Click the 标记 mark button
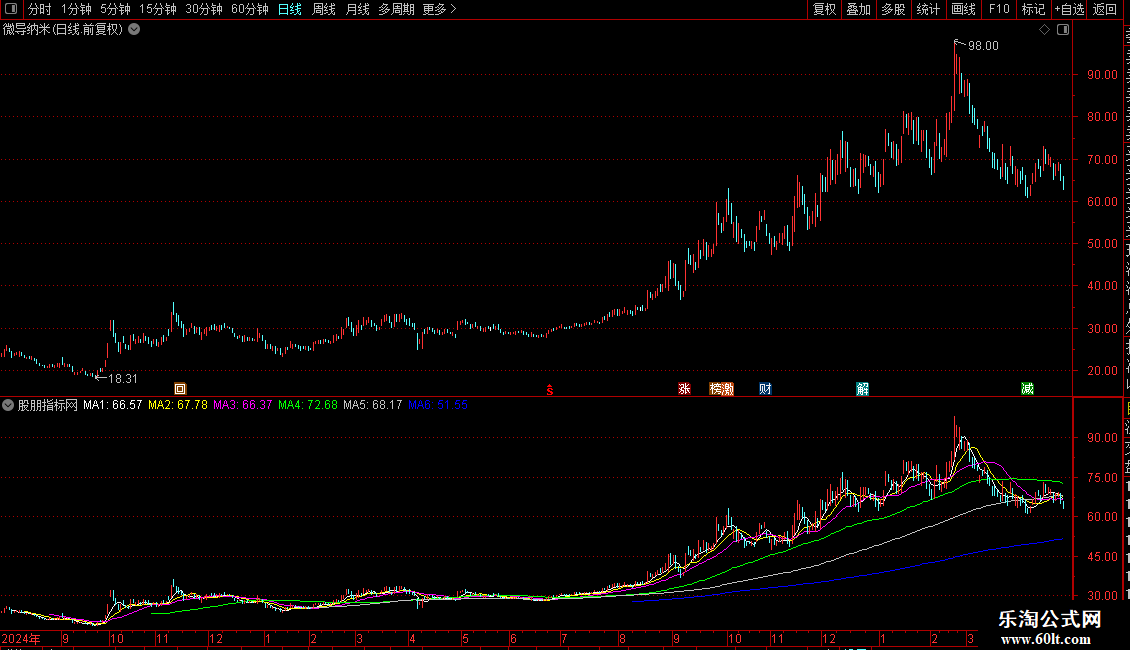1130x650 pixels. [x=1033, y=9]
